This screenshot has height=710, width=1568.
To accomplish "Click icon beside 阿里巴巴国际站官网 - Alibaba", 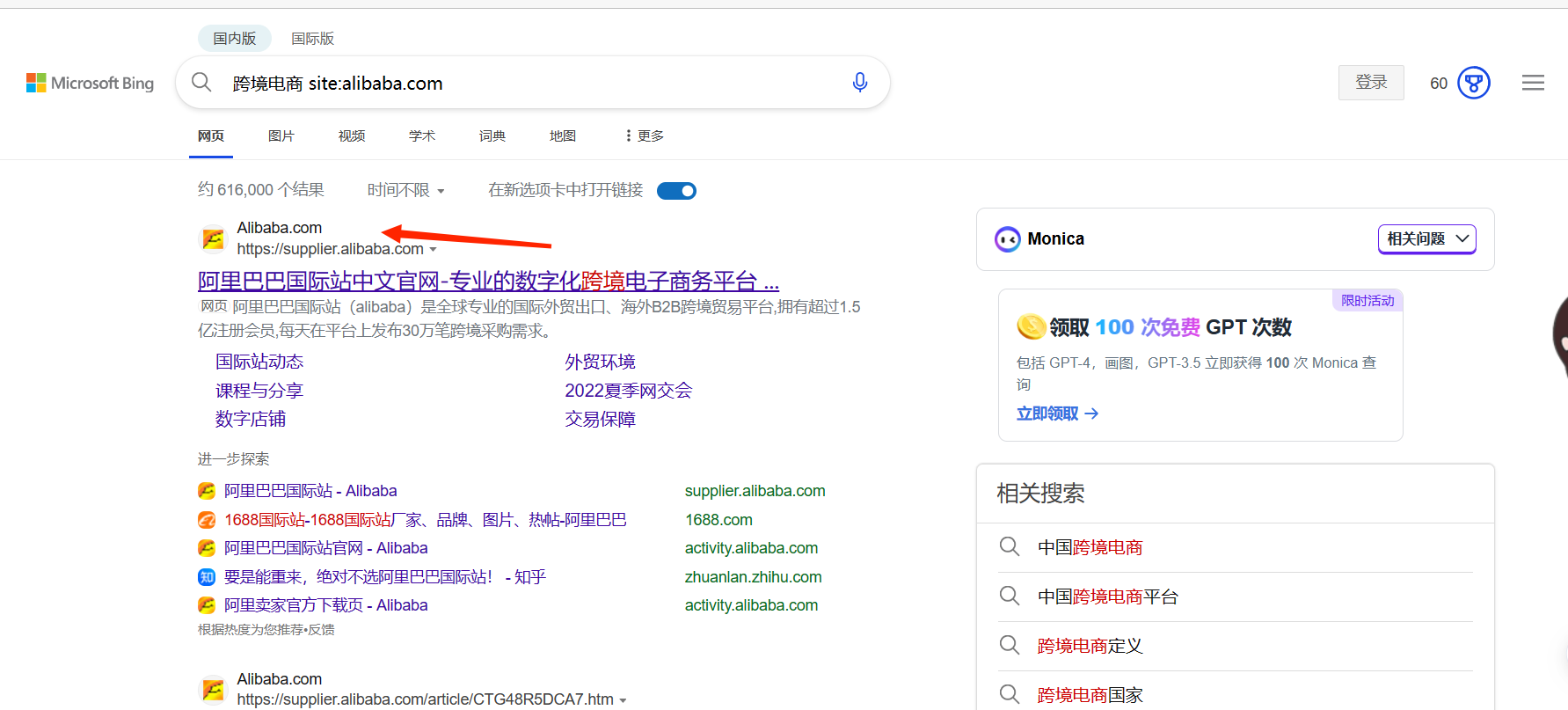I will click(x=207, y=548).
